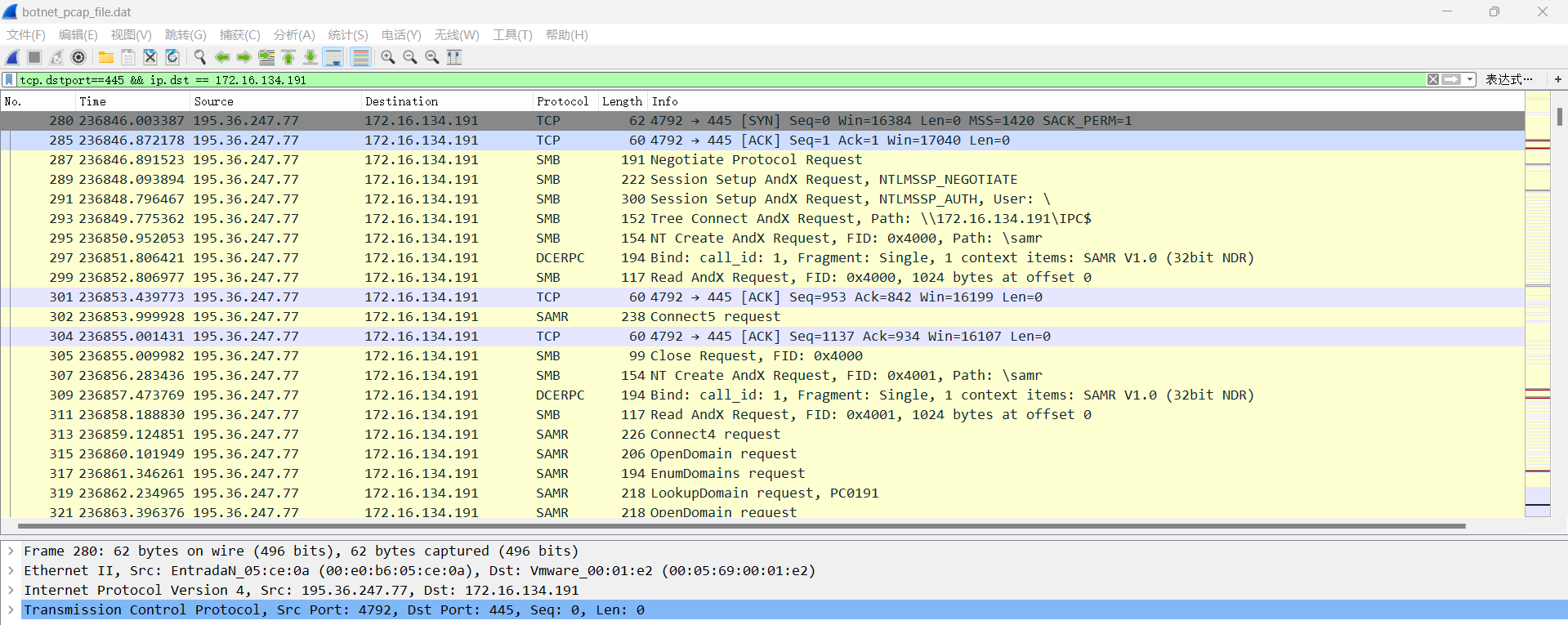1568x625 pixels.
Task: Expand Internet Protocol Version 4 details
Action: (11, 590)
